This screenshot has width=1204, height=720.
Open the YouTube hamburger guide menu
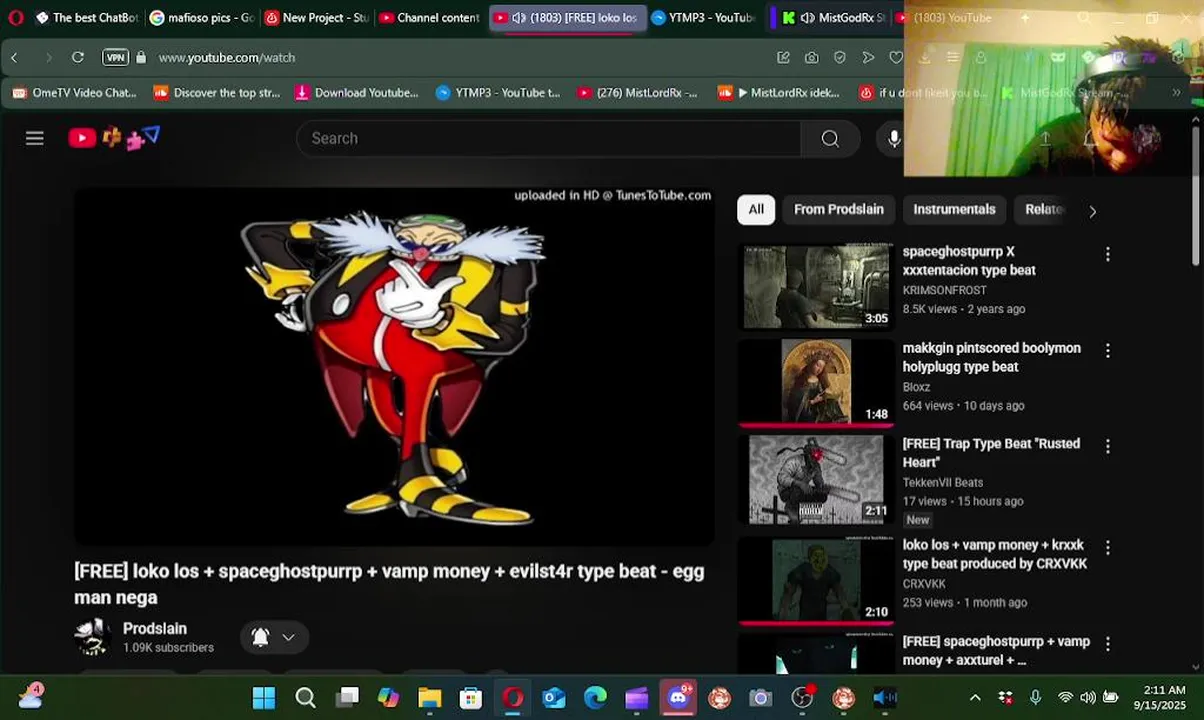coord(35,138)
